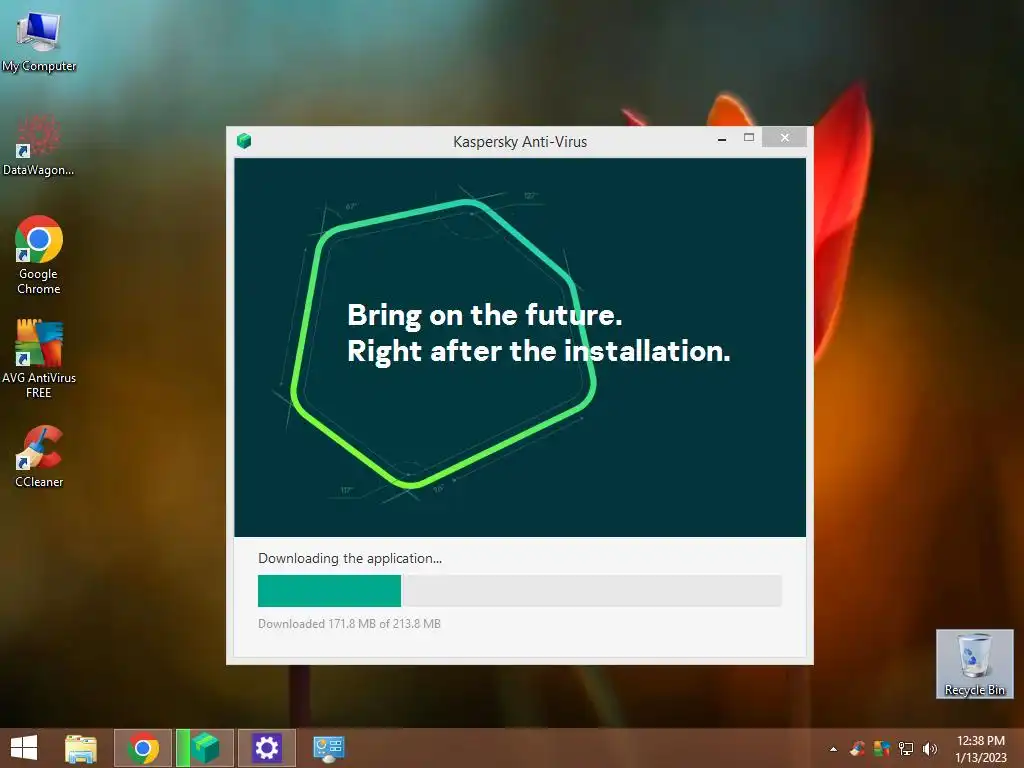Select the CCleaner desktop shortcut
1024x768 pixels.
39,456
